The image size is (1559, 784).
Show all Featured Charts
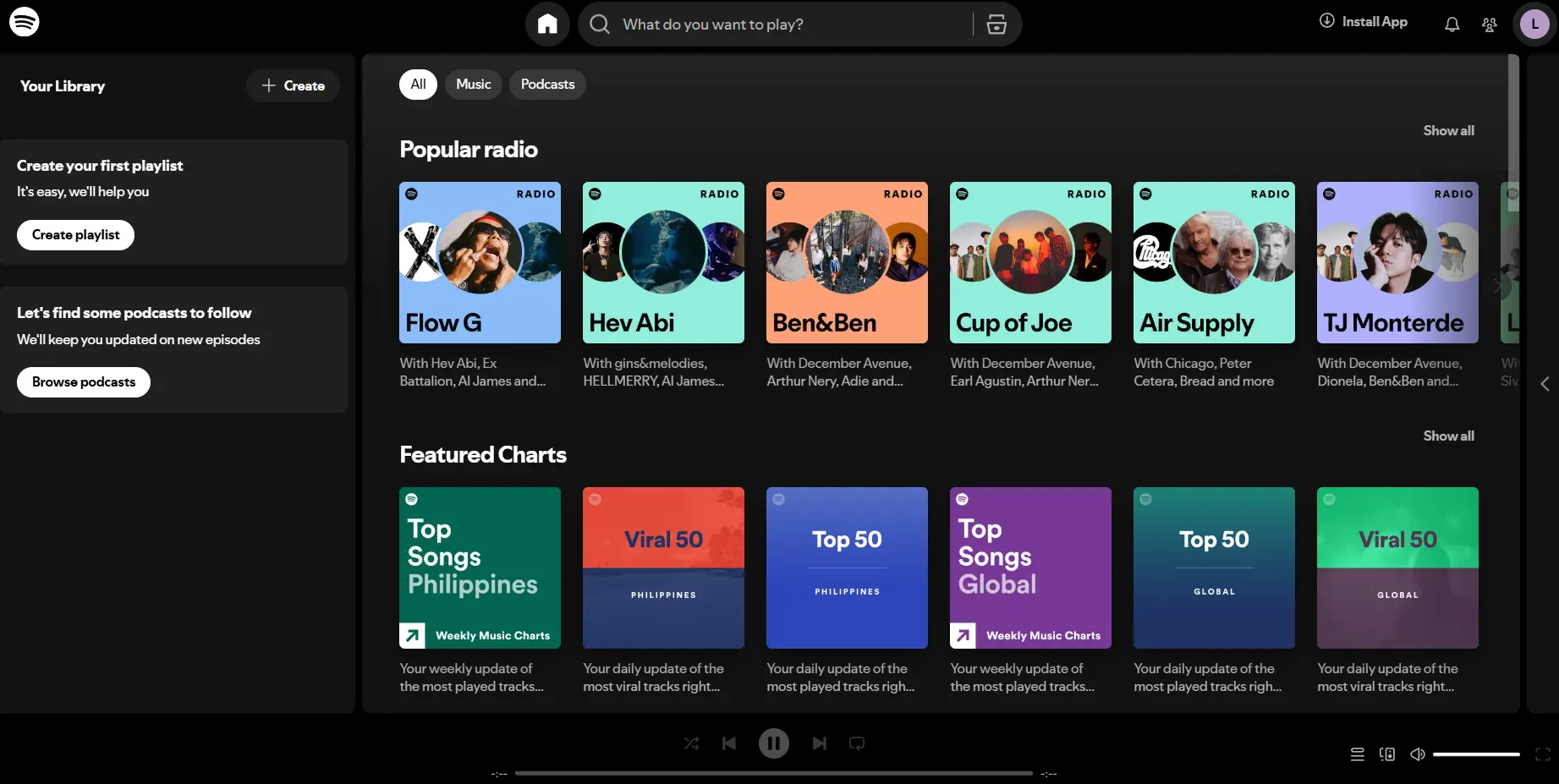pos(1448,436)
